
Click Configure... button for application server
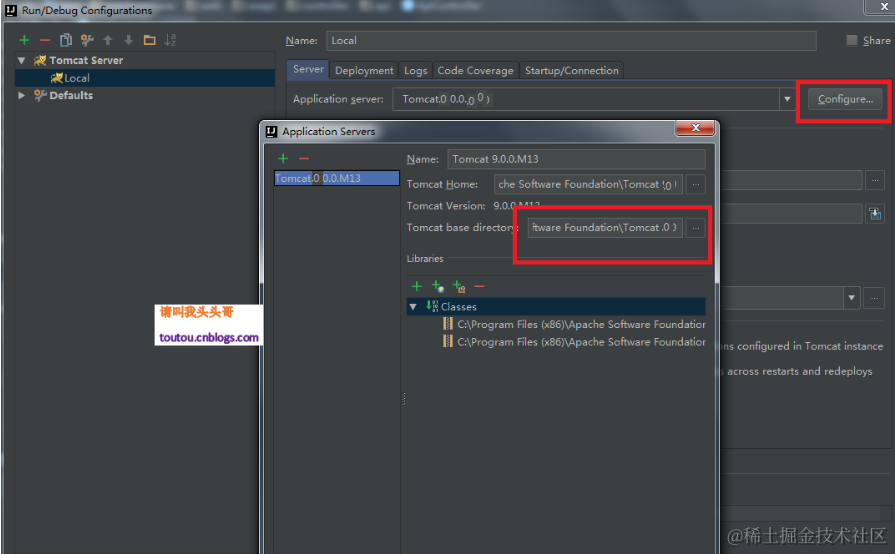coord(845,99)
